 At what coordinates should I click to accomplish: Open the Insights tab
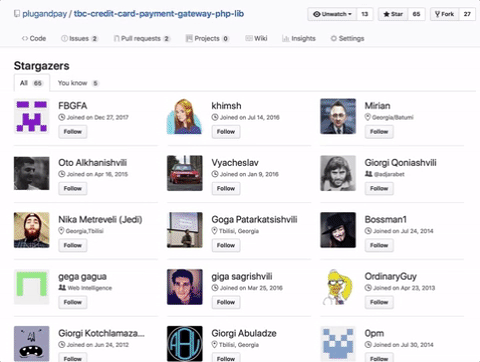click(x=299, y=38)
